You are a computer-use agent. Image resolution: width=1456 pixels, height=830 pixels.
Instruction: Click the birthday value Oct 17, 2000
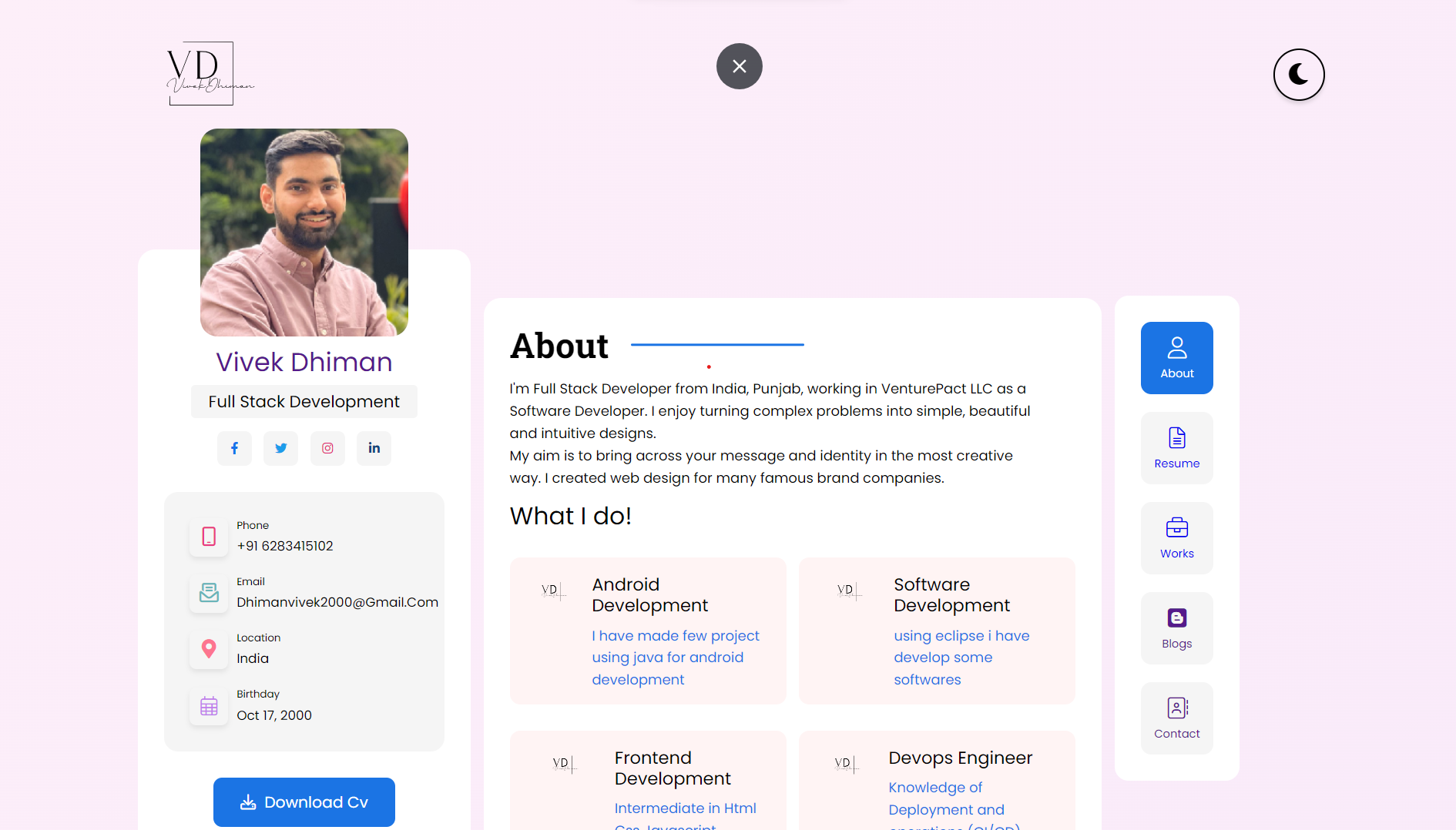tap(274, 715)
